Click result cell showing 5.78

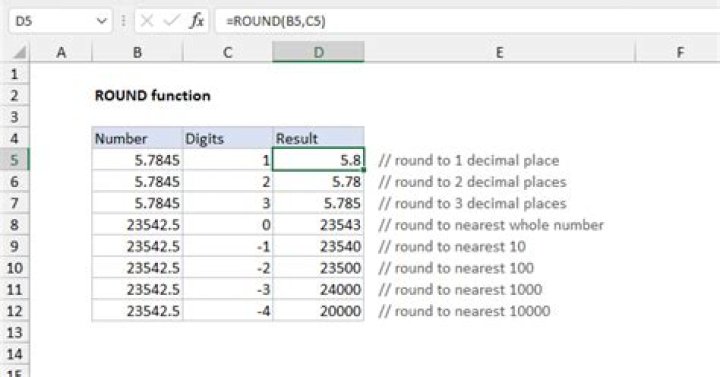click(318, 181)
